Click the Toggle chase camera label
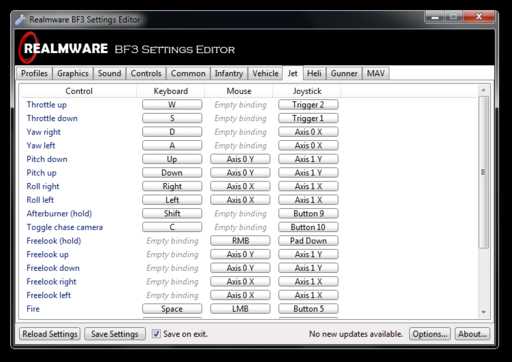 65,227
